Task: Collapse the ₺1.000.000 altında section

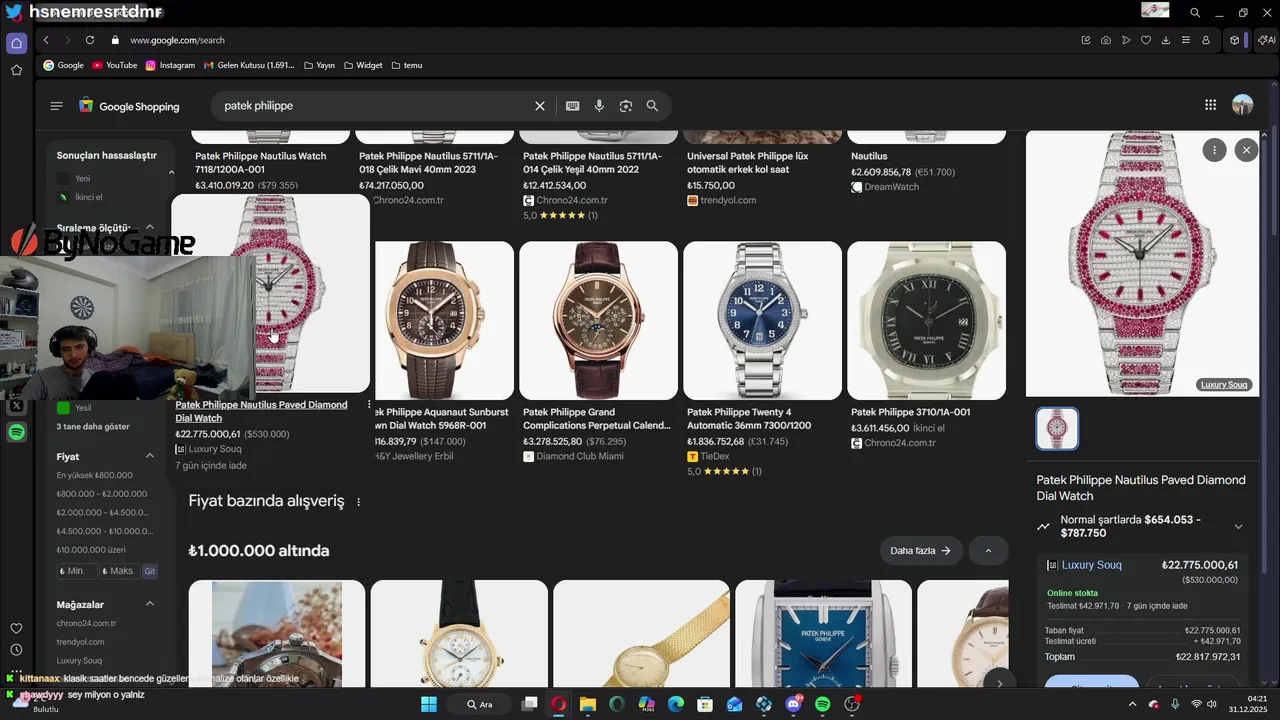Action: pos(988,551)
